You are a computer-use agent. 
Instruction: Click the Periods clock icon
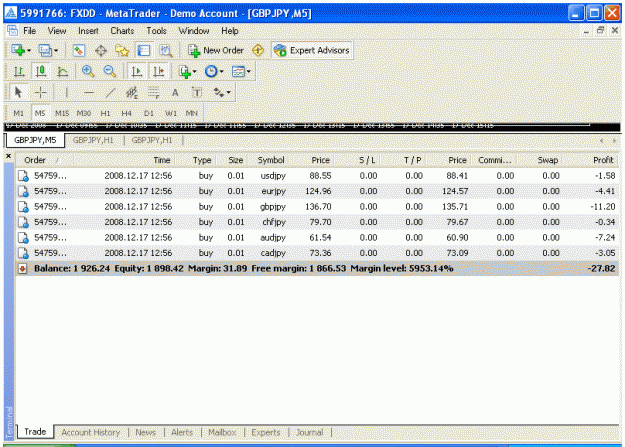[211, 72]
